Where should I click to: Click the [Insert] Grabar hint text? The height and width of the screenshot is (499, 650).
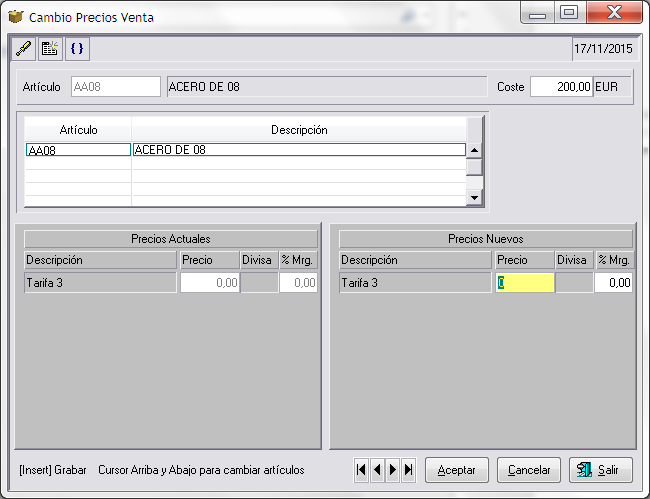click(x=53, y=470)
